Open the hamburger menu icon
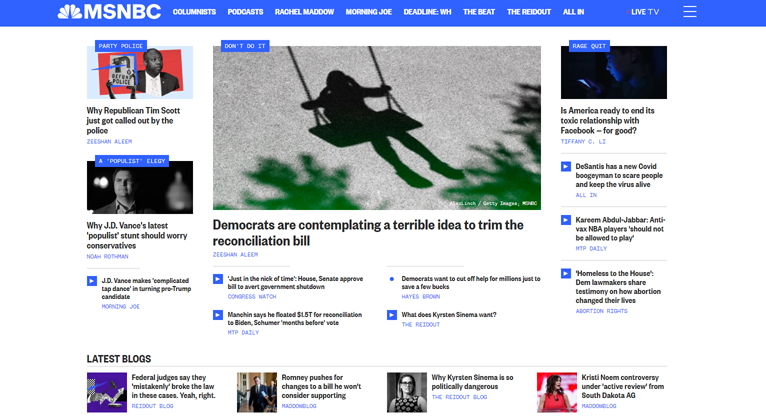 tap(690, 12)
